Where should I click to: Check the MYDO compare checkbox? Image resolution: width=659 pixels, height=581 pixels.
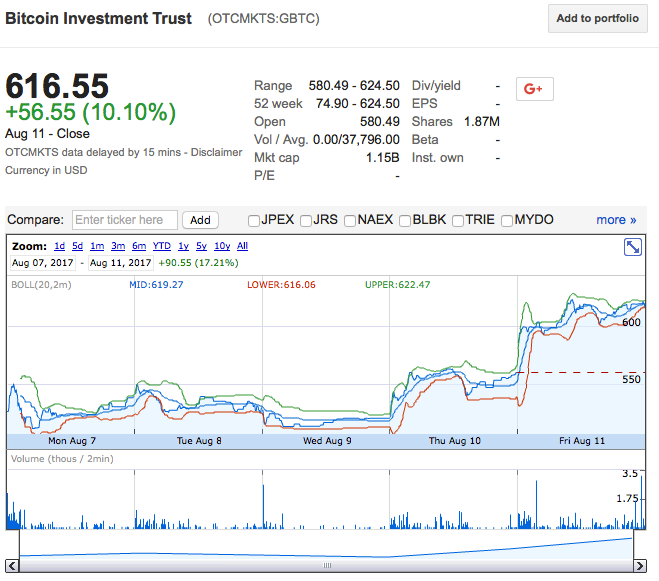pos(507,221)
